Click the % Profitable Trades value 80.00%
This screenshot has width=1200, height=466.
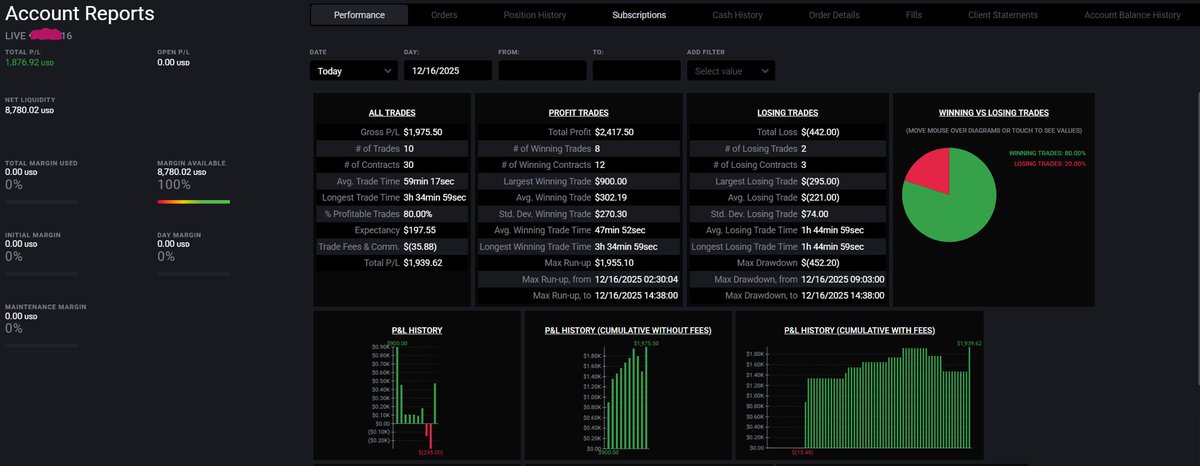(x=418, y=212)
